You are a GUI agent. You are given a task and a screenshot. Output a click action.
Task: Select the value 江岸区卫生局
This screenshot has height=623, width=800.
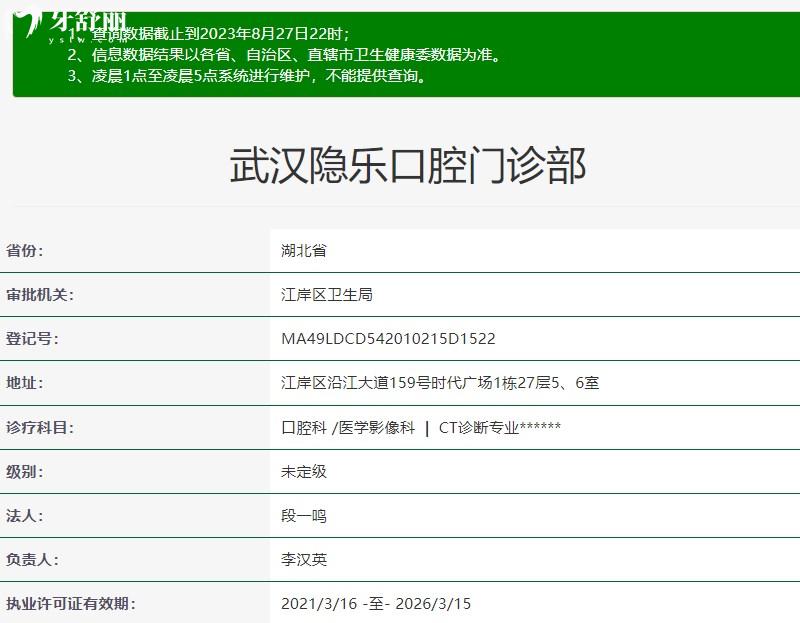point(327,294)
